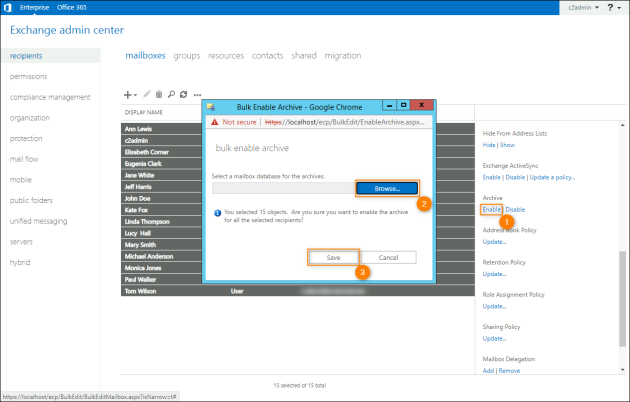
Task: Click Cancel in bulk enable archive dialog
Action: pos(389,257)
